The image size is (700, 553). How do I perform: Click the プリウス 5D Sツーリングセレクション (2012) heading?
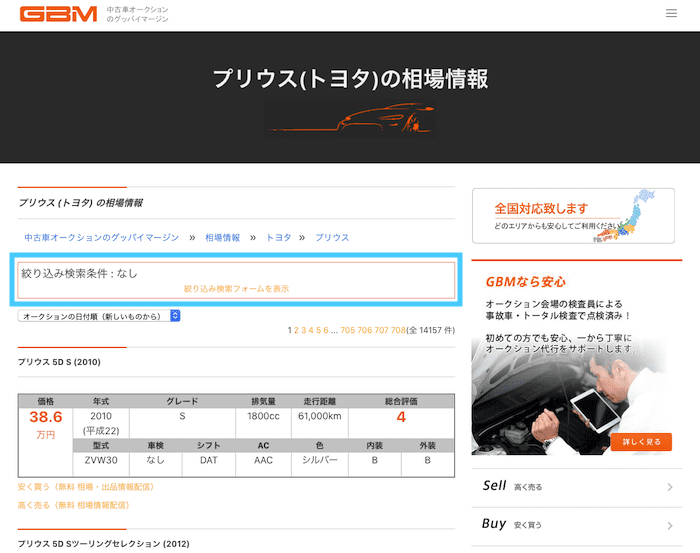pos(104,544)
